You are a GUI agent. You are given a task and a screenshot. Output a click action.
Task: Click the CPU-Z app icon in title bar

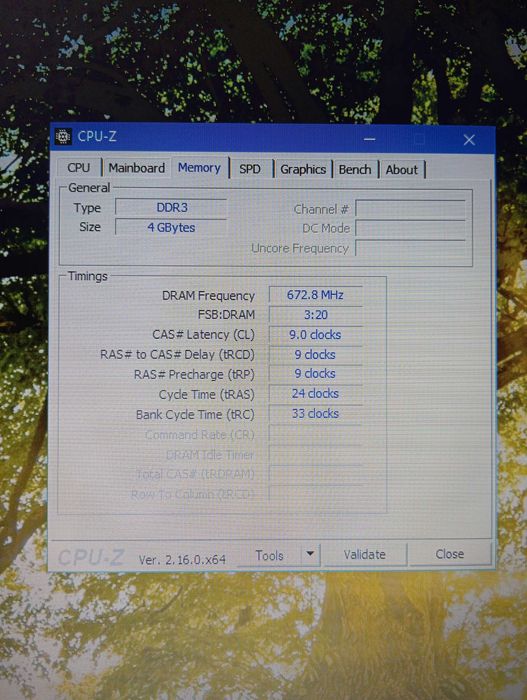pos(63,136)
